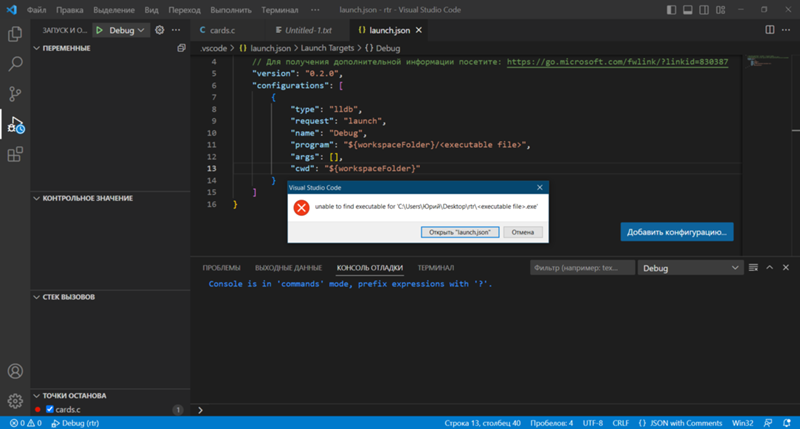Maximize the panel with the chevron up

click(x=769, y=267)
